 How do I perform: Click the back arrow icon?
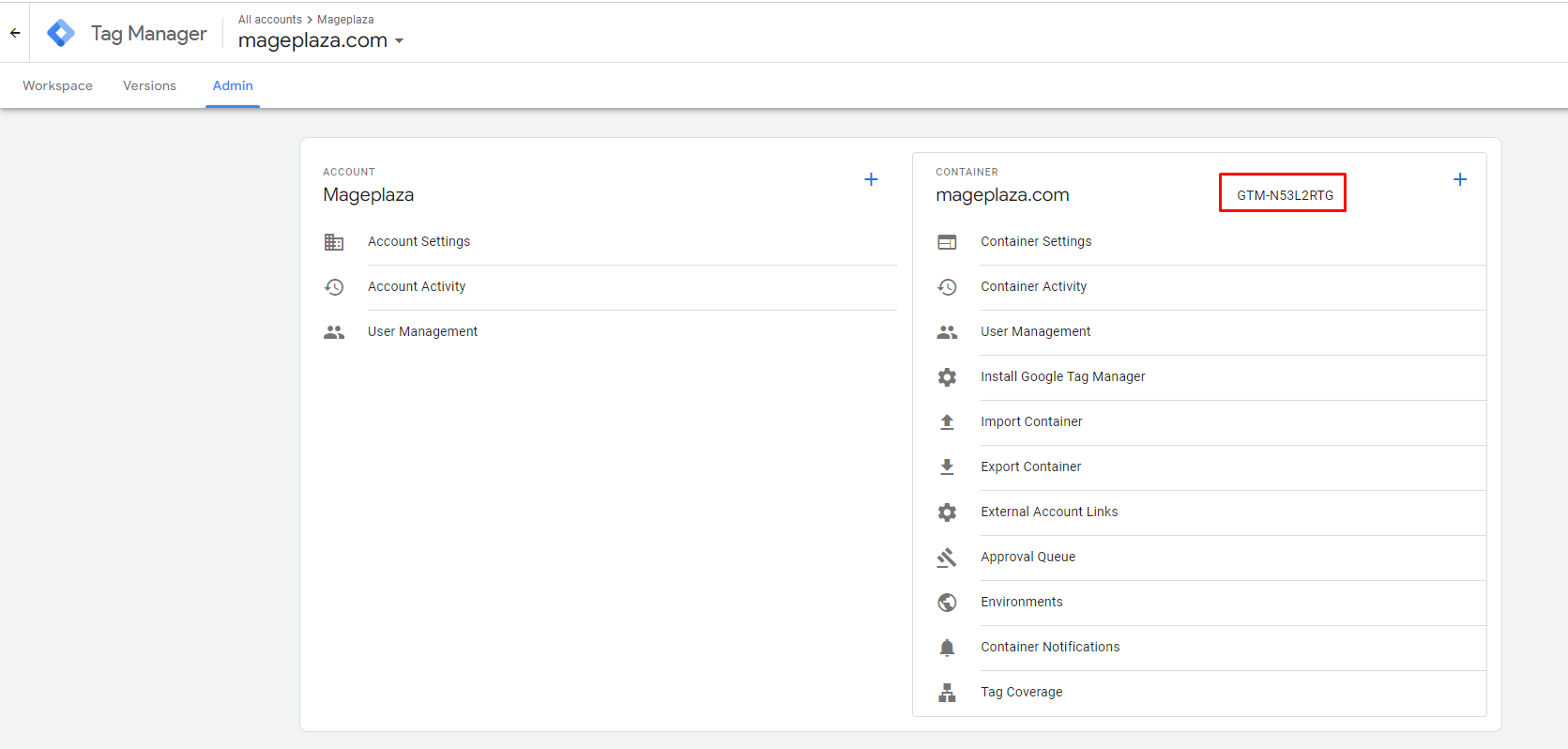[15, 33]
